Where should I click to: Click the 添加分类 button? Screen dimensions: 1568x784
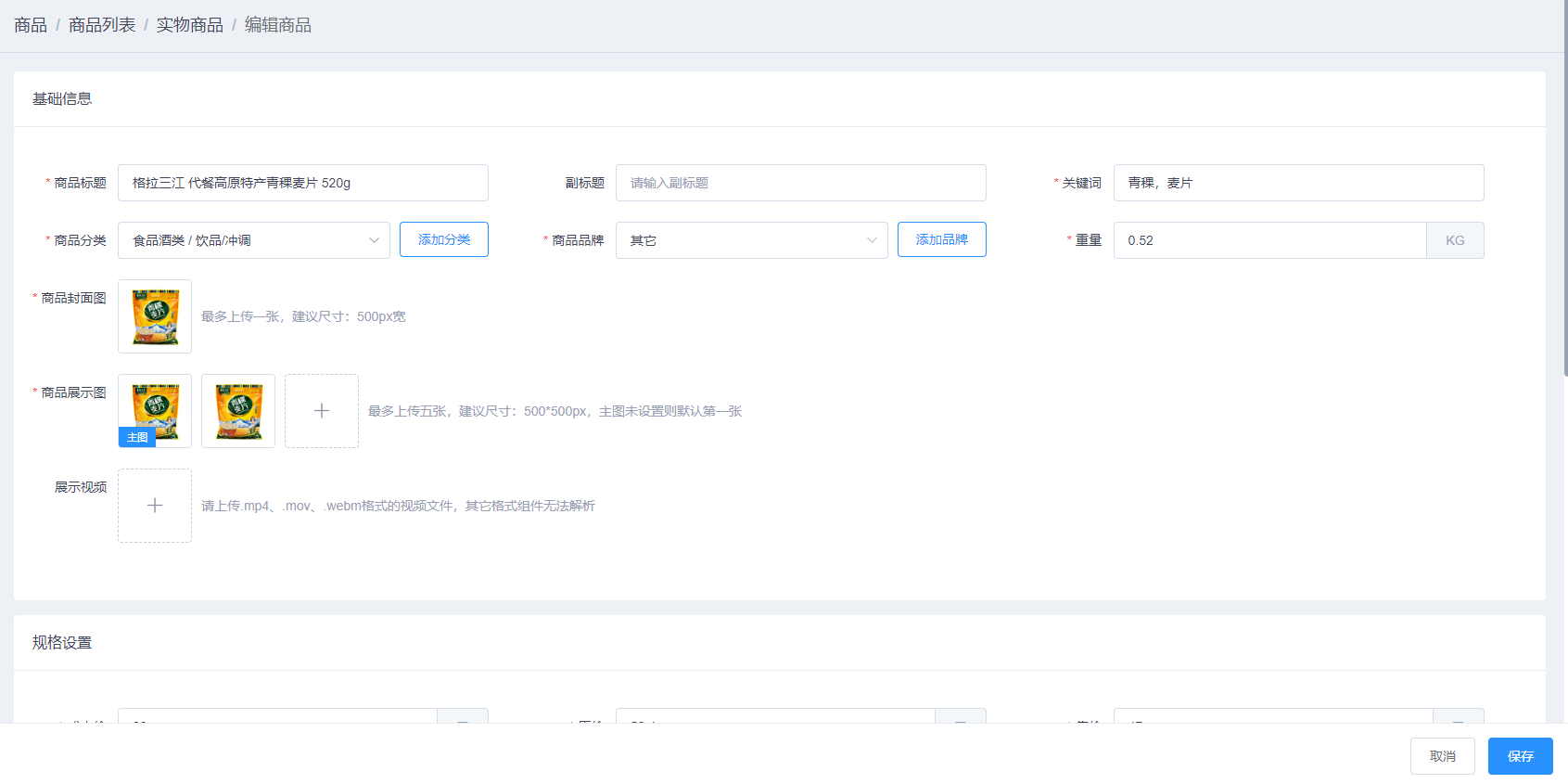click(444, 239)
